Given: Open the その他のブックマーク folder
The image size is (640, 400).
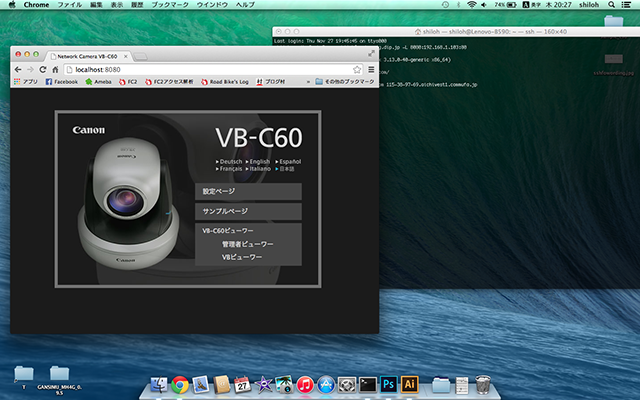Looking at the screenshot, I should pyautogui.click(x=345, y=82).
